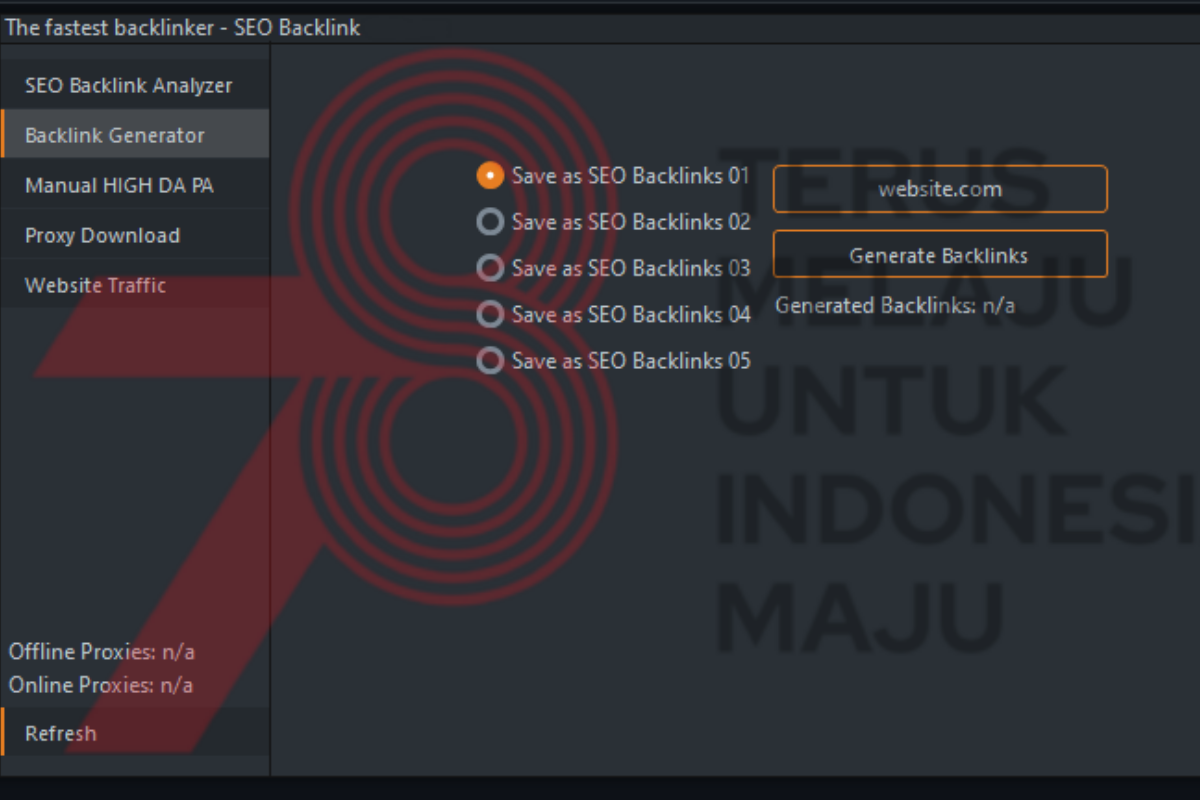Open the SEO Backlink Analyzer section
Image resolution: width=1200 pixels, height=800 pixels.
(128, 86)
